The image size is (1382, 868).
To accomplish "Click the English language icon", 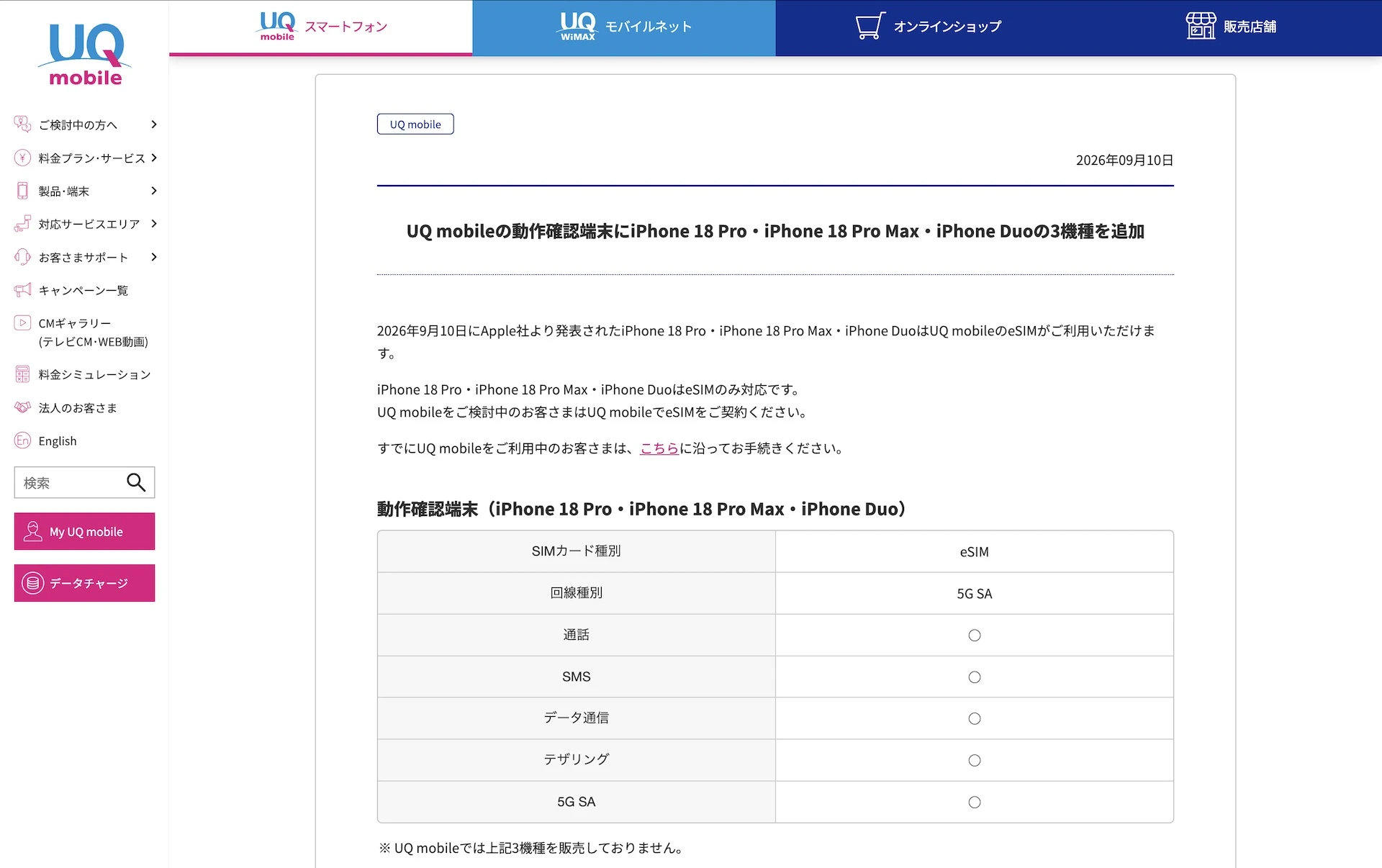I will pyautogui.click(x=22, y=440).
